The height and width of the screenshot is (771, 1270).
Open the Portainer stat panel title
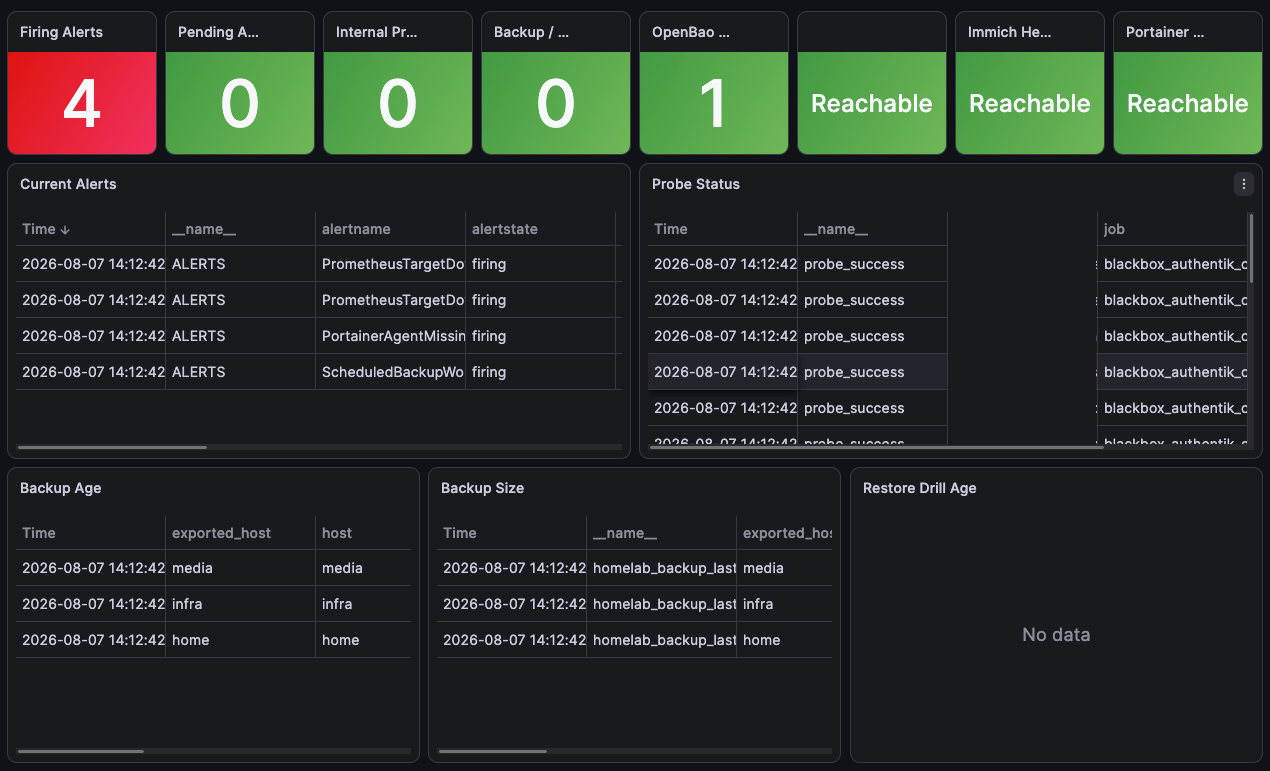(x=1165, y=32)
